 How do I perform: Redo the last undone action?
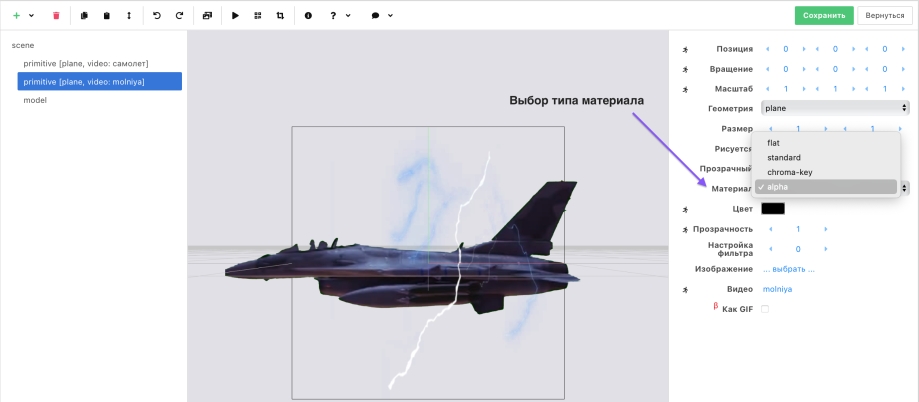[x=179, y=16]
